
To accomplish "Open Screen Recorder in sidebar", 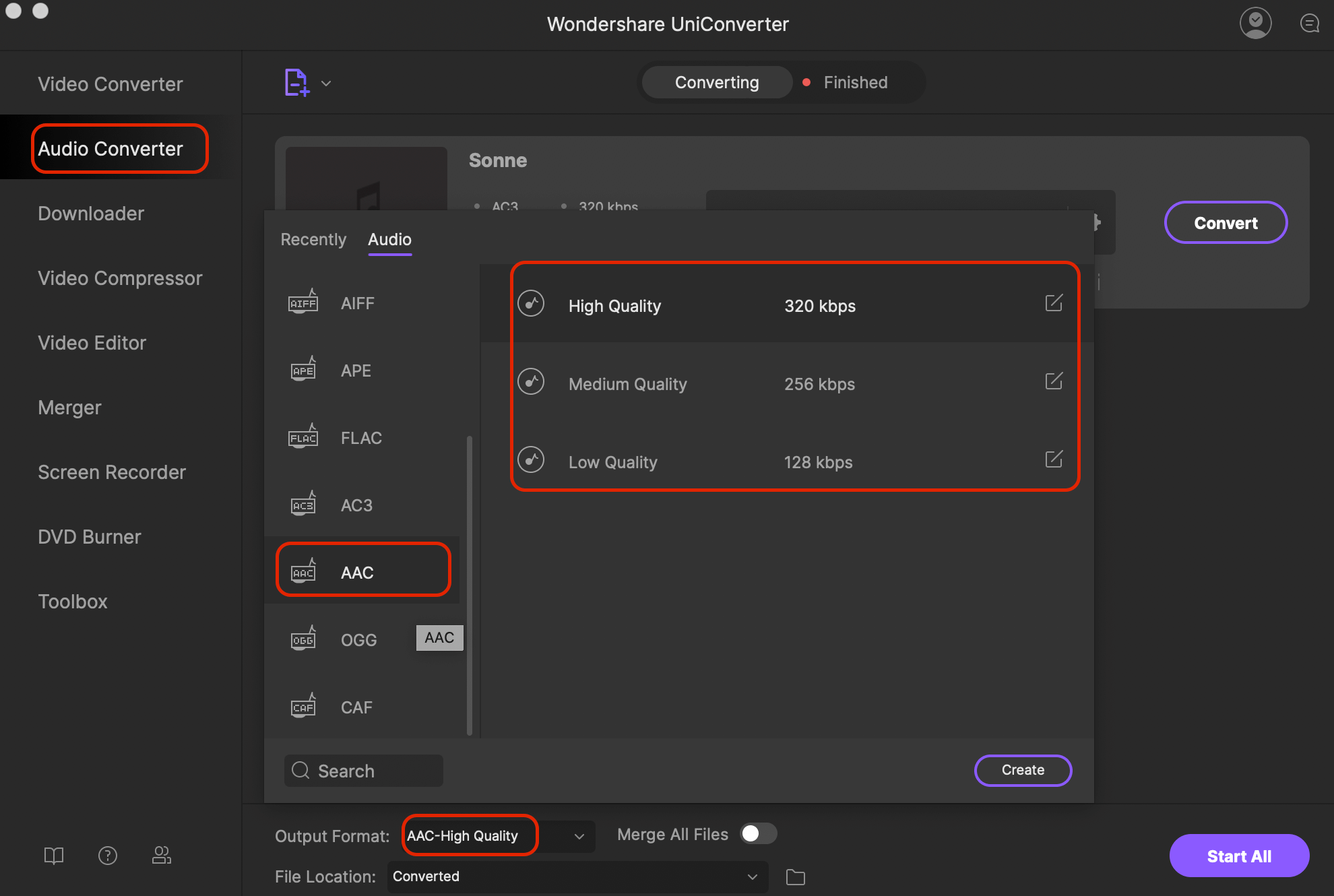I will (x=112, y=472).
